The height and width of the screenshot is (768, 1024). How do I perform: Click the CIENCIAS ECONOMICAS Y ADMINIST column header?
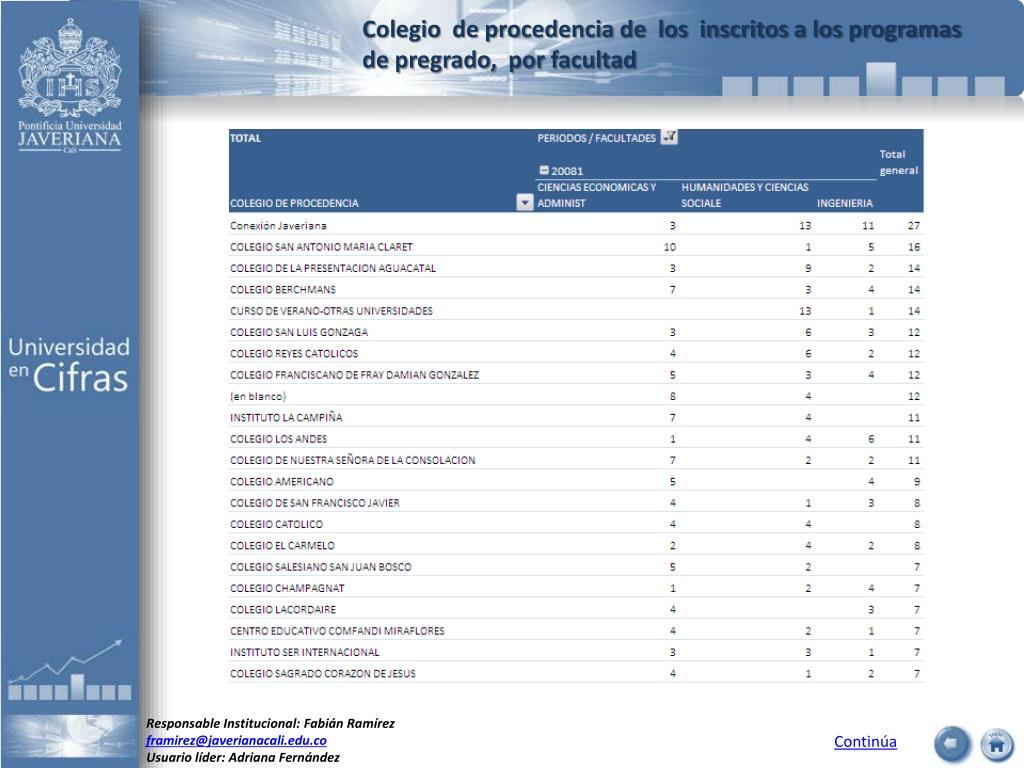pyautogui.click(x=596, y=195)
